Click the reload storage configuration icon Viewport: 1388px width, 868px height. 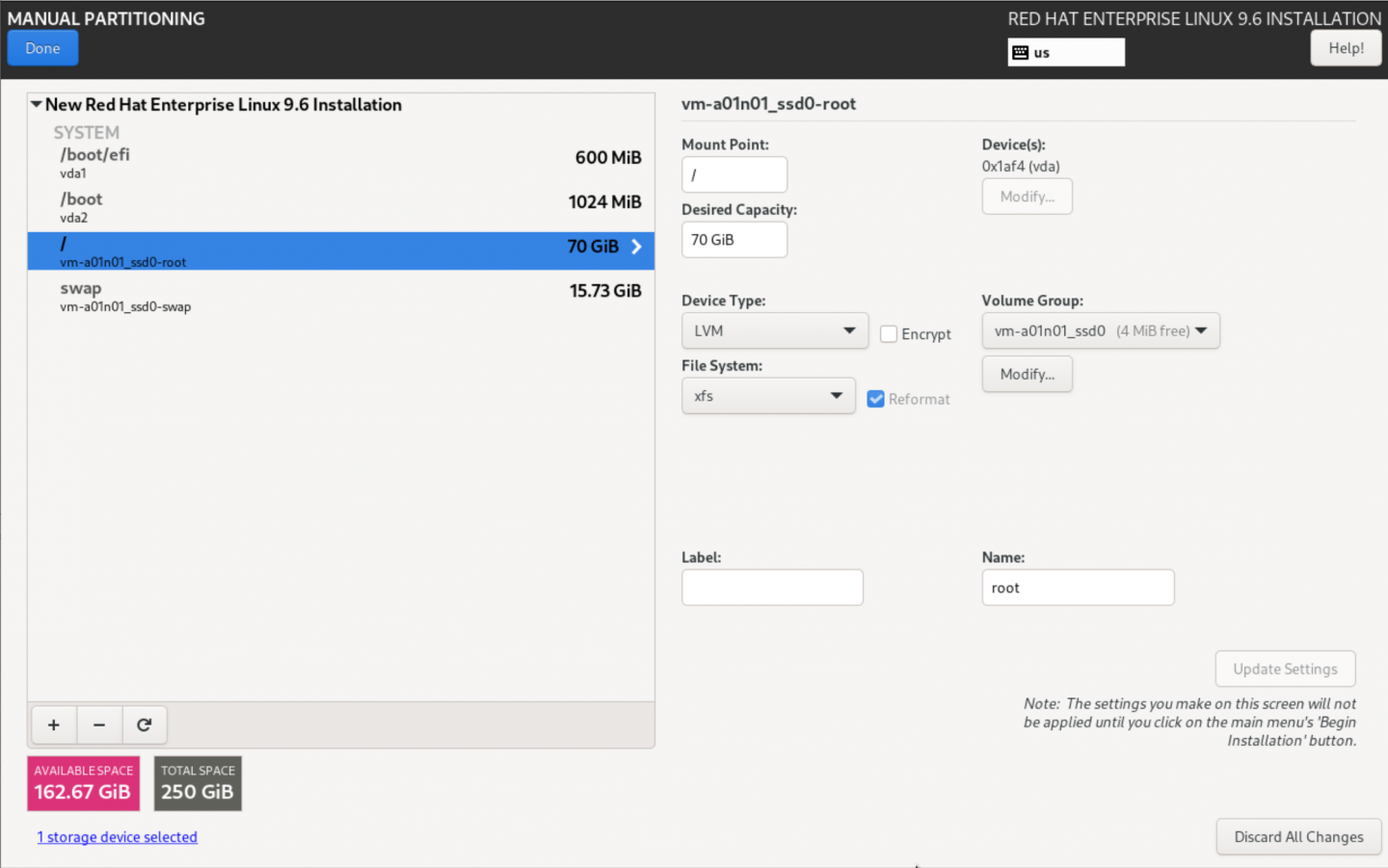[145, 725]
